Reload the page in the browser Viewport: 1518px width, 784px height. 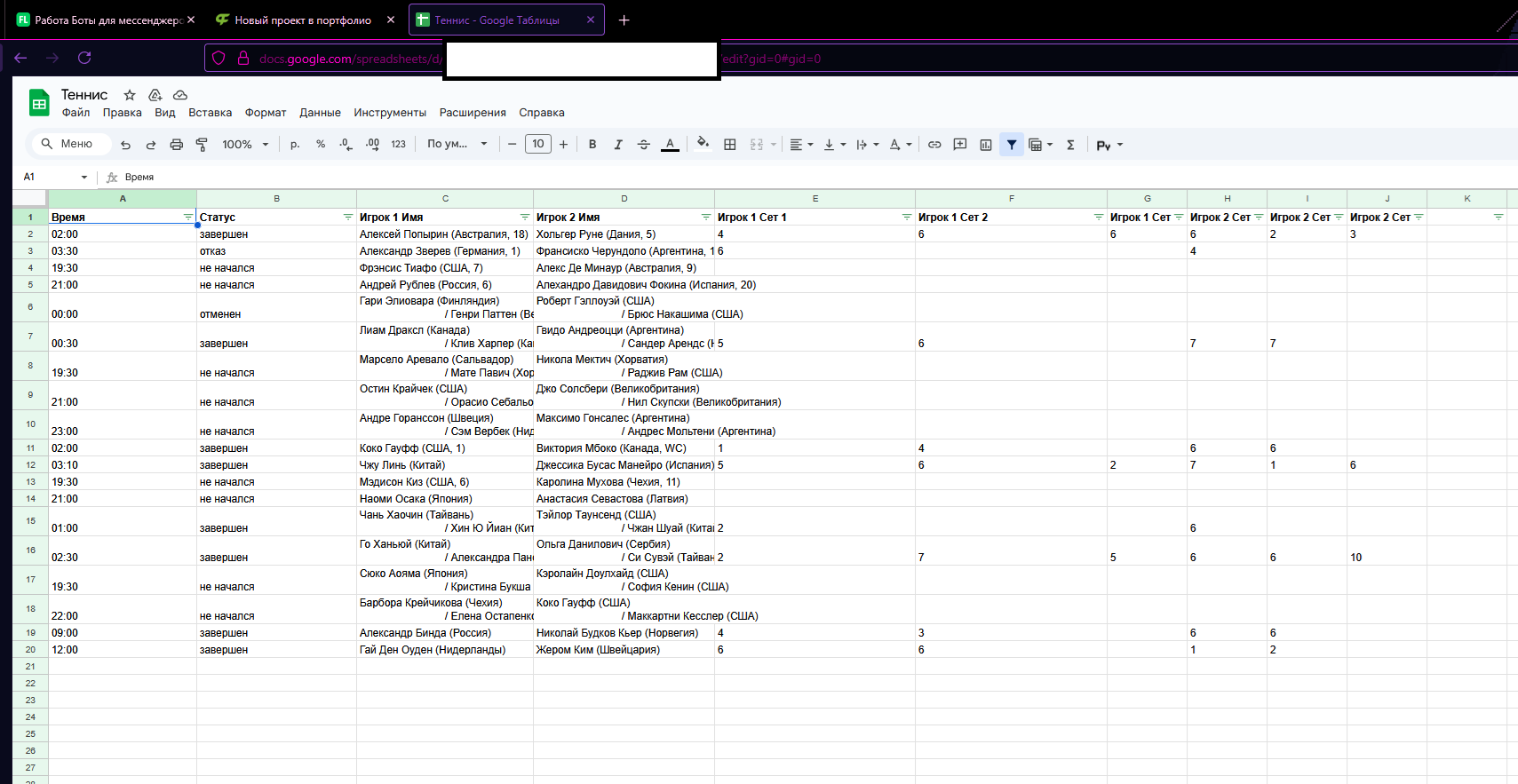[84, 58]
